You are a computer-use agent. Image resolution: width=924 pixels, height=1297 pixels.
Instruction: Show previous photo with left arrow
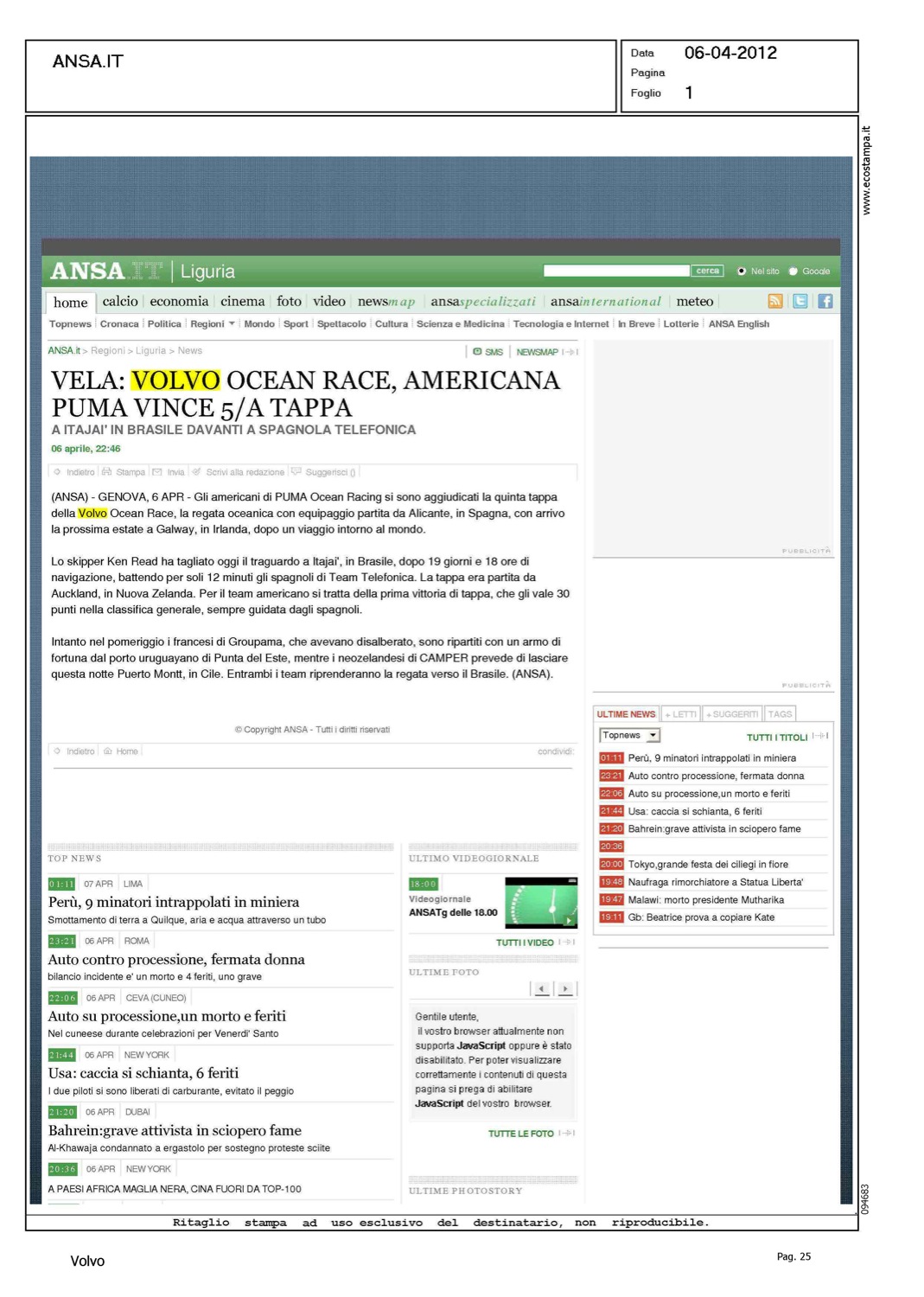(x=542, y=988)
